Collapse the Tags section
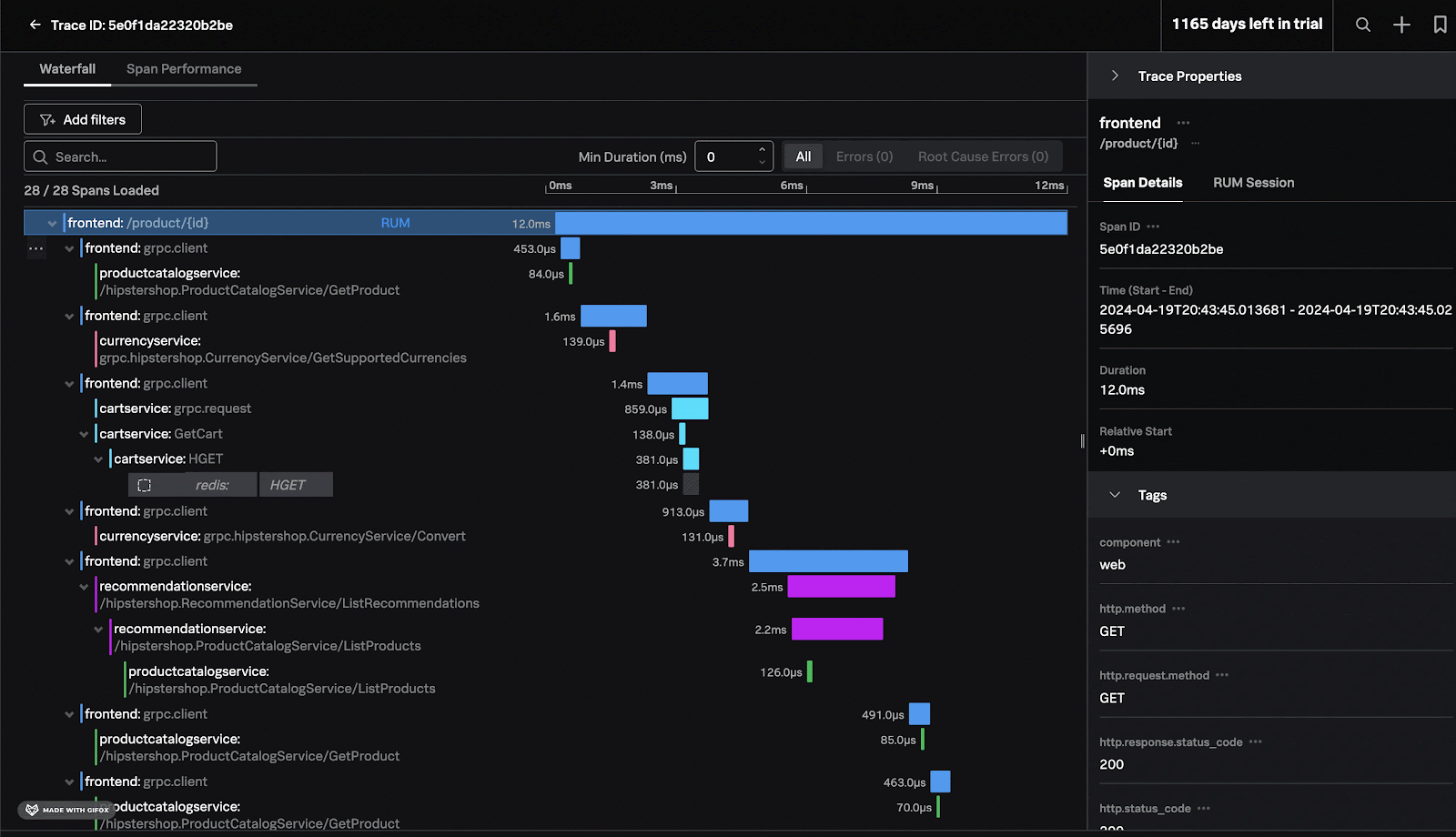This screenshot has height=837, width=1456. click(x=1114, y=494)
